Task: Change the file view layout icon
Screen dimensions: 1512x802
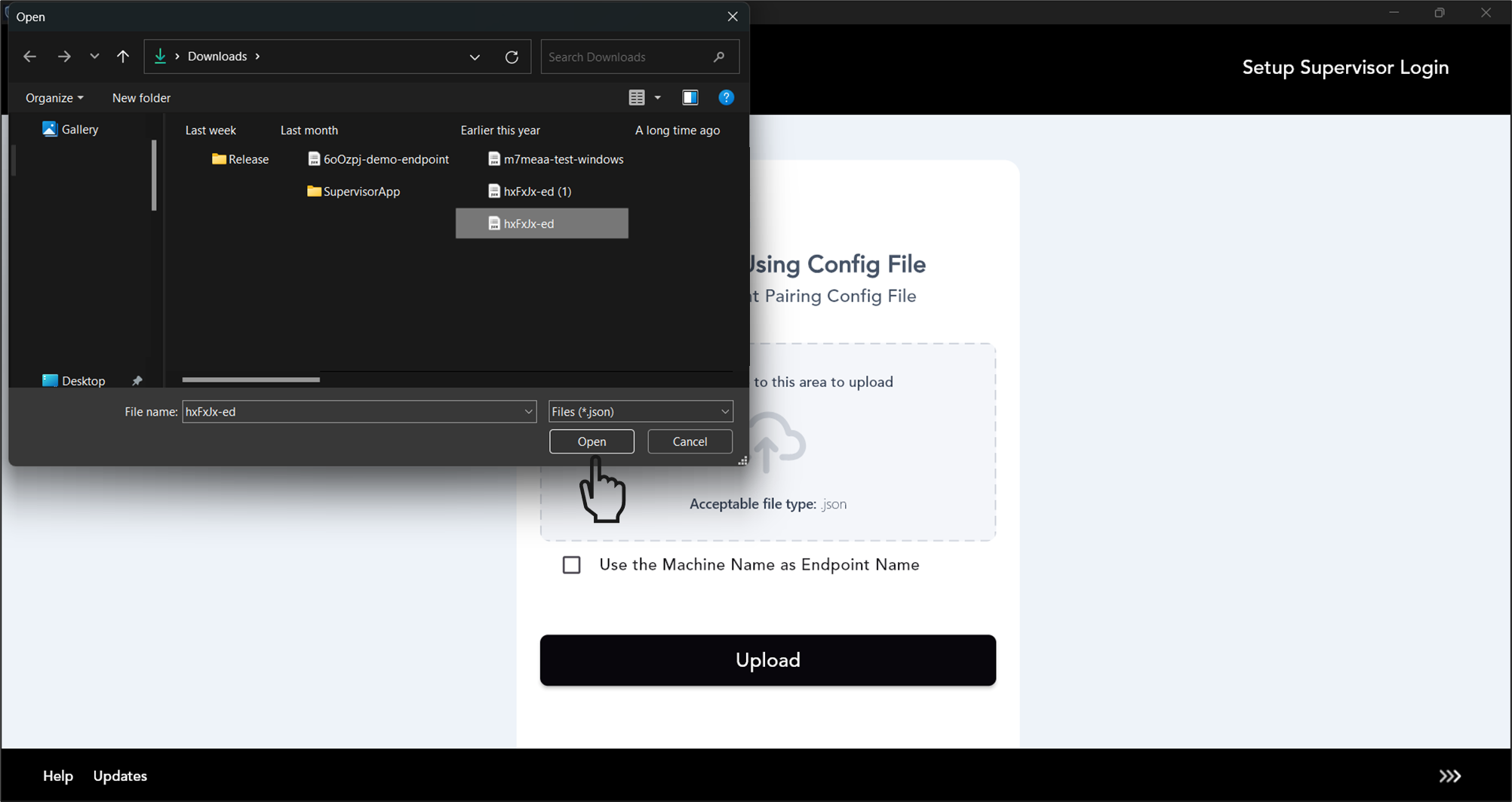Action: (637, 97)
